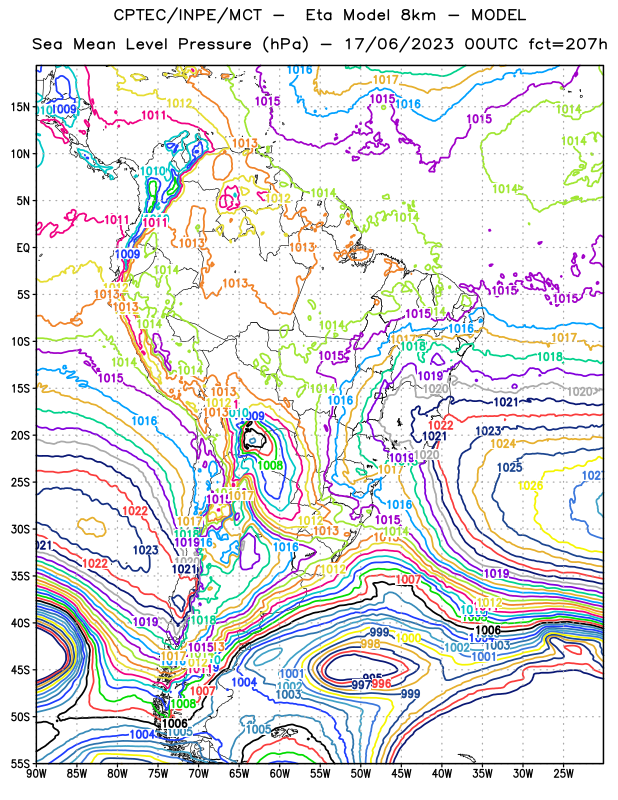Click the '60W' longitude axis label
The width and height of the screenshot is (618, 800).
pos(280,774)
